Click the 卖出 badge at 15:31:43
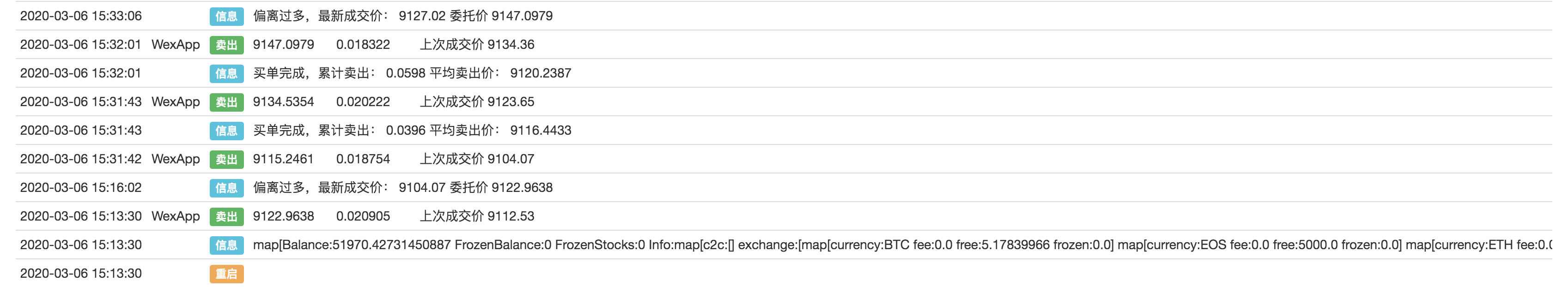1568x287 pixels. (226, 102)
